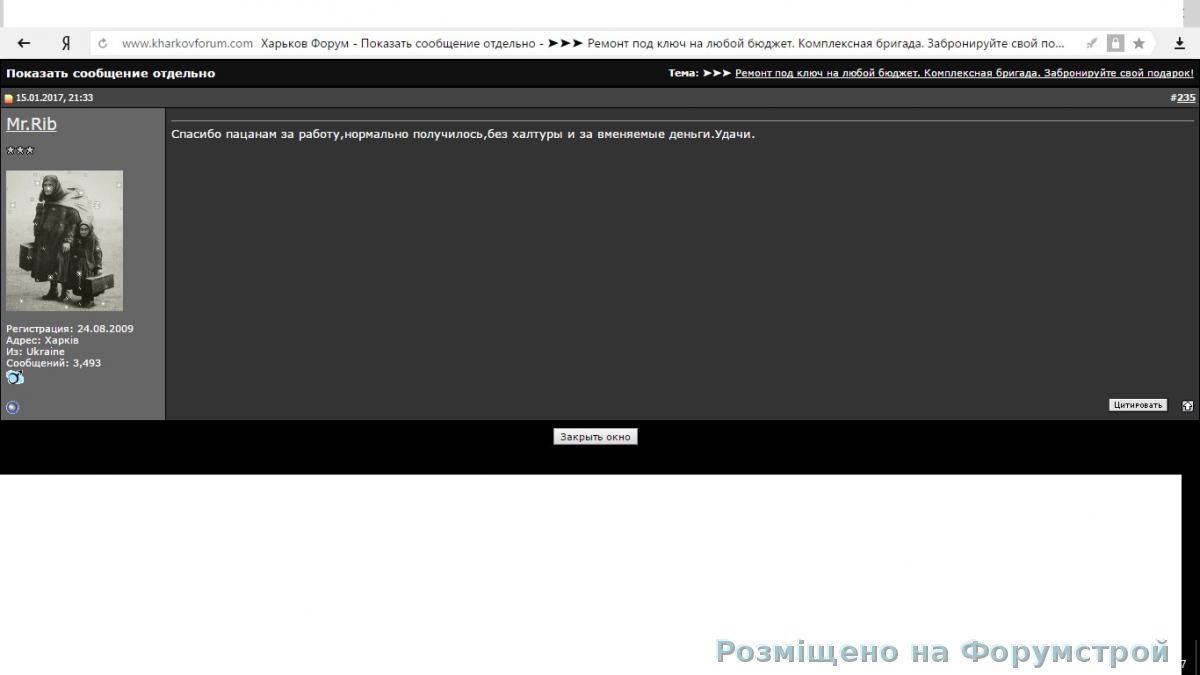Open browser downloads via arrow icon

[1180, 43]
